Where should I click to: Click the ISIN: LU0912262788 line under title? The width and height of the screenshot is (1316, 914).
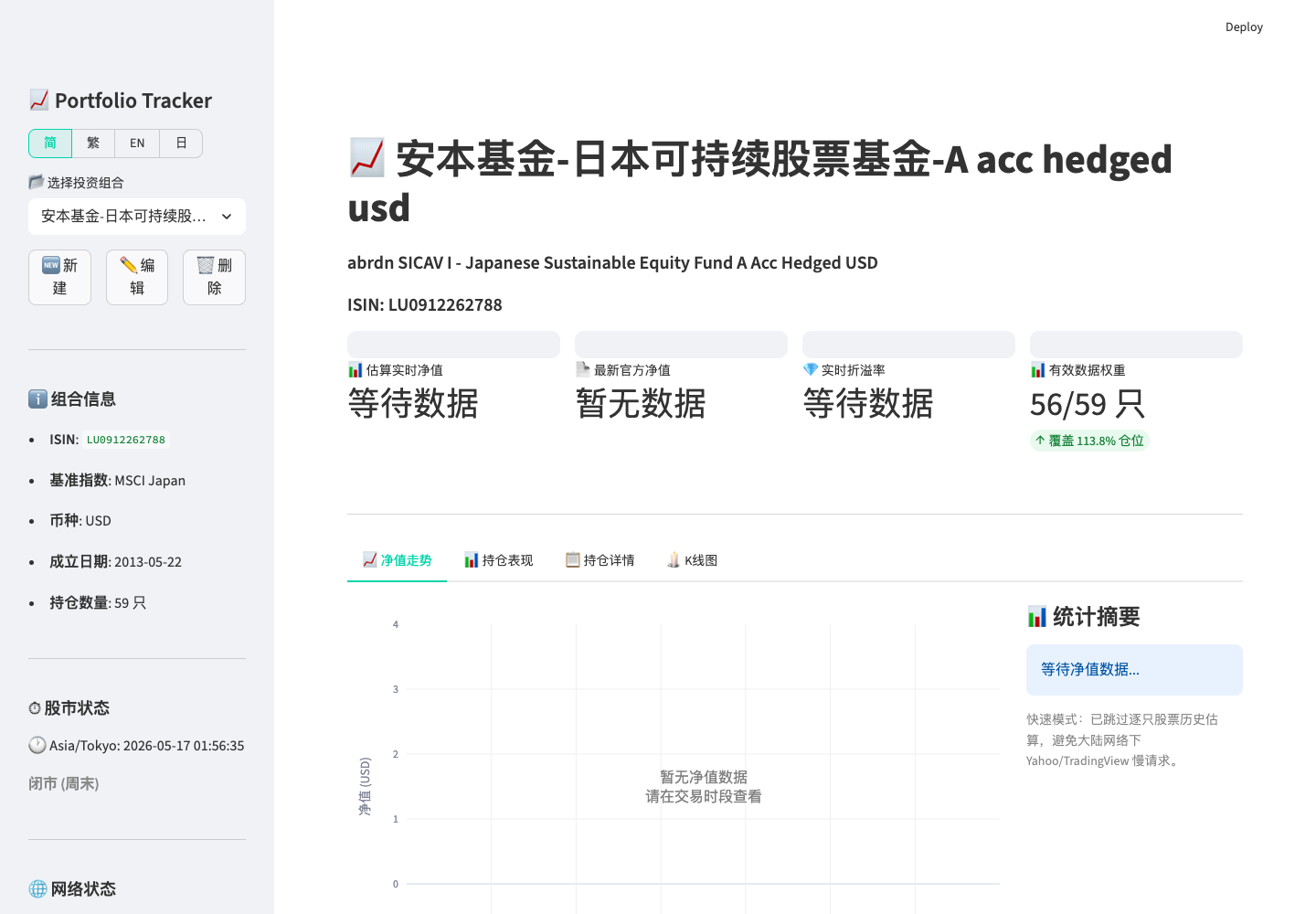425,304
